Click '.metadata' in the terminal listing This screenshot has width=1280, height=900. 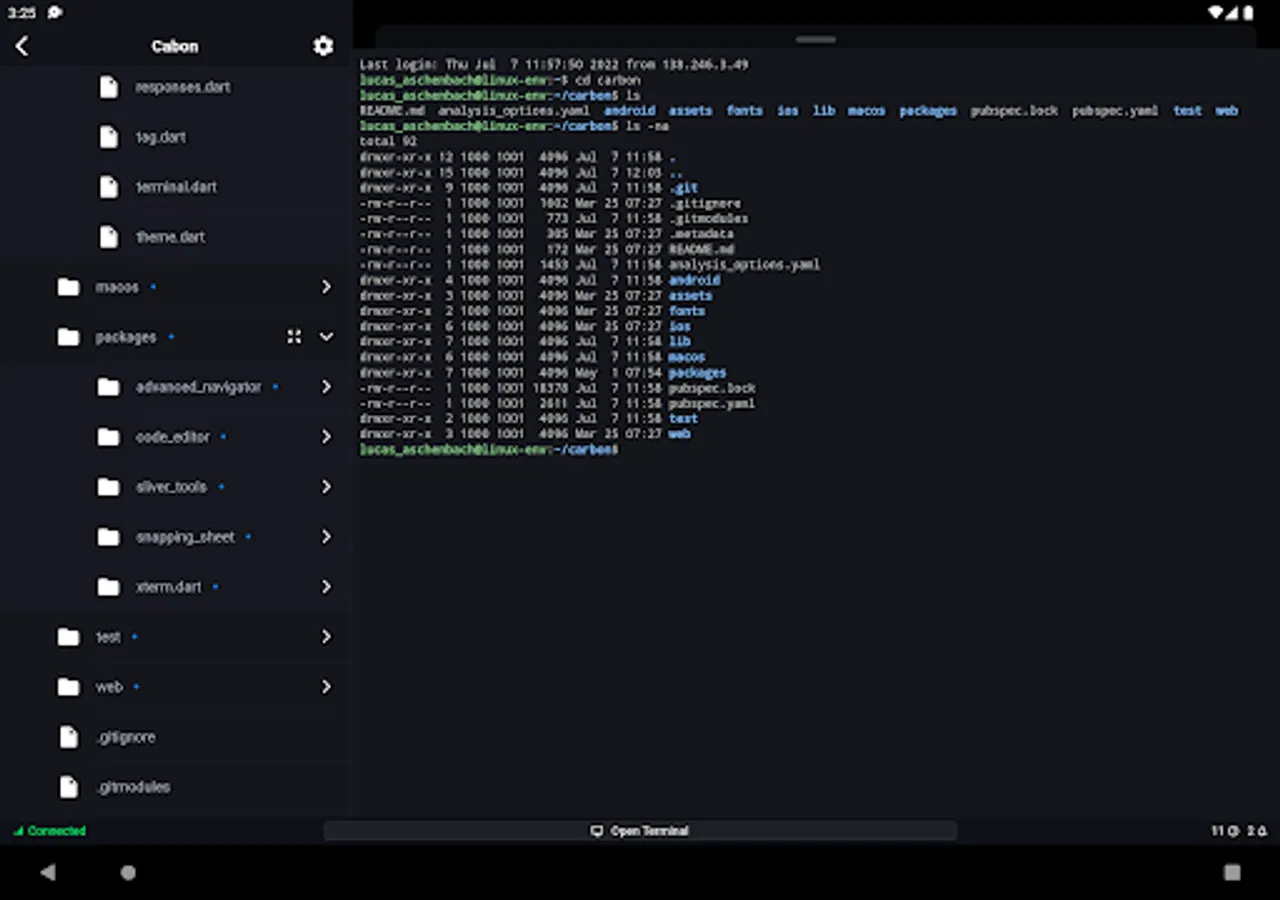coord(701,234)
